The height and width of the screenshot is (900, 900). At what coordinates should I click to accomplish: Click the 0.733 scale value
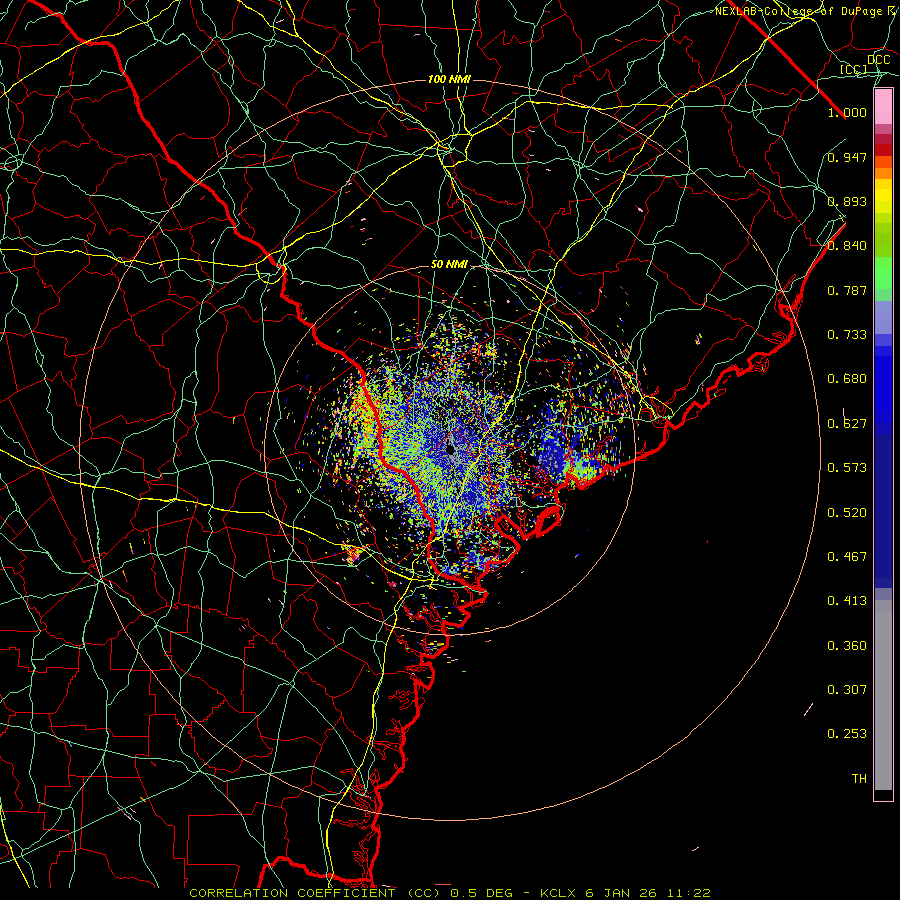click(x=847, y=335)
